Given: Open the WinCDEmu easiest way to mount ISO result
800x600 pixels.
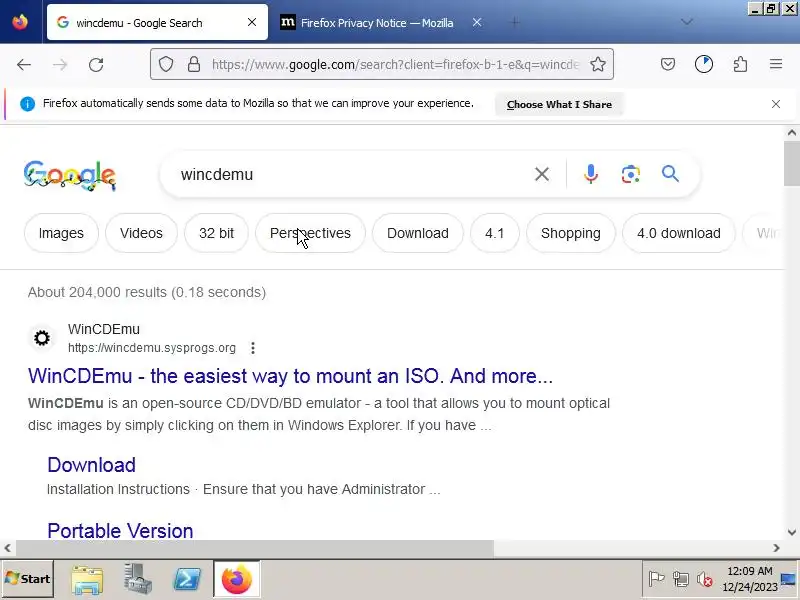Looking at the screenshot, I should click(x=290, y=376).
